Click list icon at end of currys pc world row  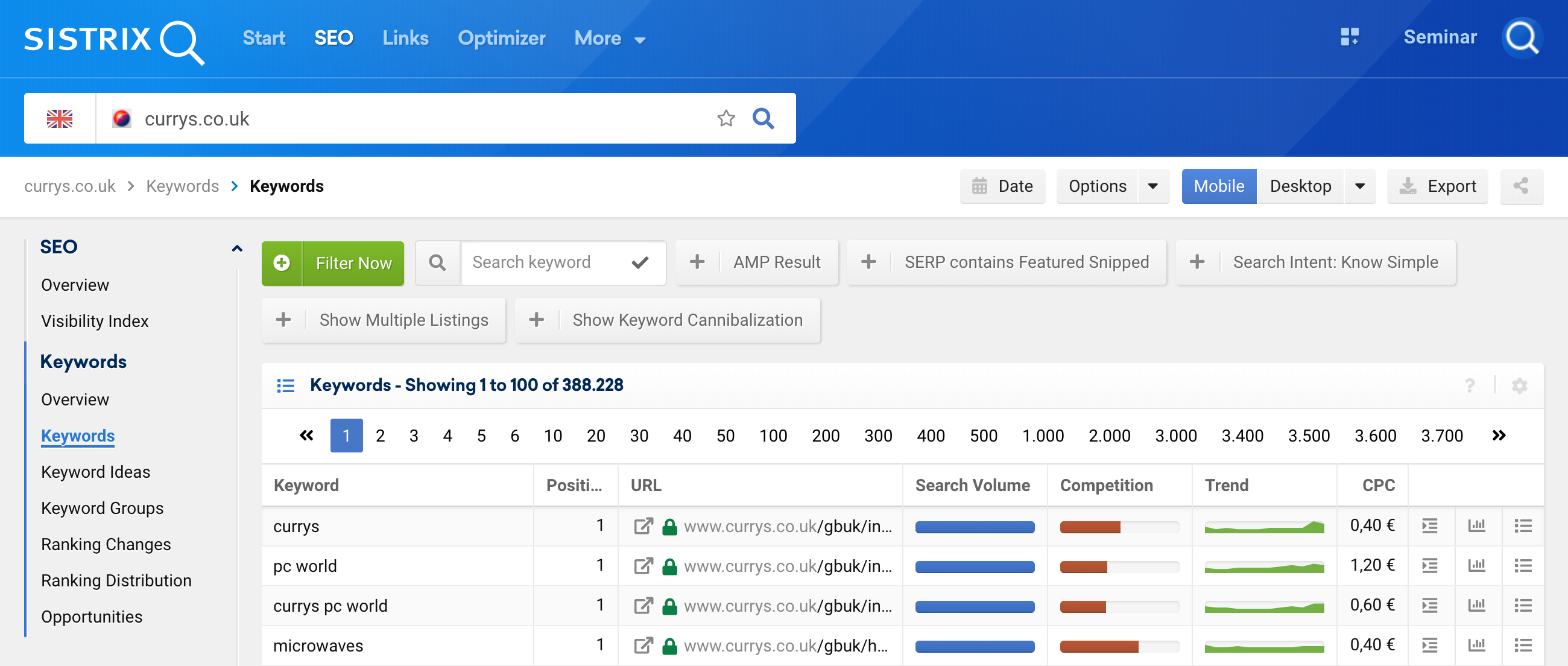(x=1522, y=606)
